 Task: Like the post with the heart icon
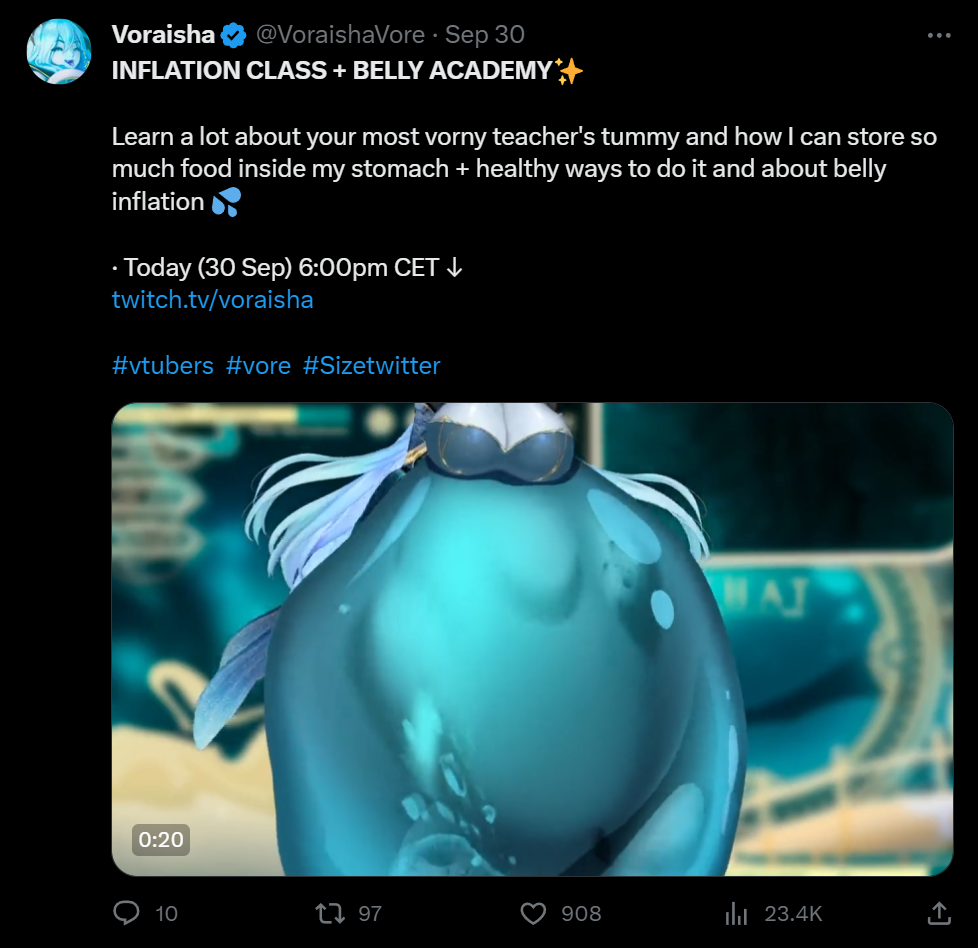click(x=533, y=914)
